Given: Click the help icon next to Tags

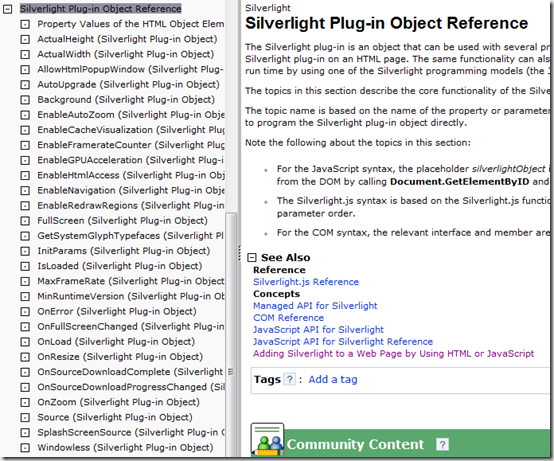Looking at the screenshot, I should (x=290, y=379).
